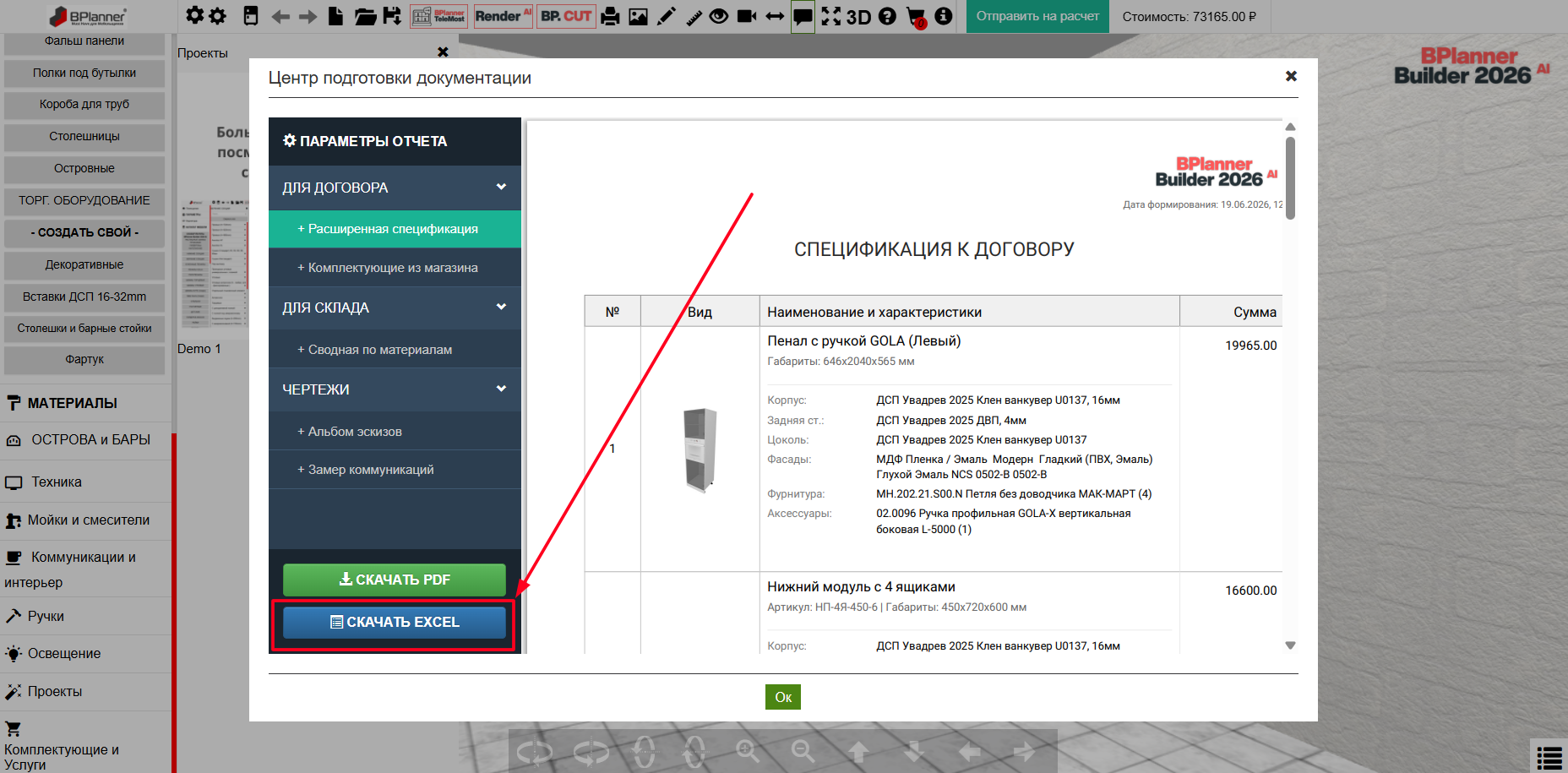The height and width of the screenshot is (773, 1568).
Task: Click the printer icon
Action: tap(611, 16)
